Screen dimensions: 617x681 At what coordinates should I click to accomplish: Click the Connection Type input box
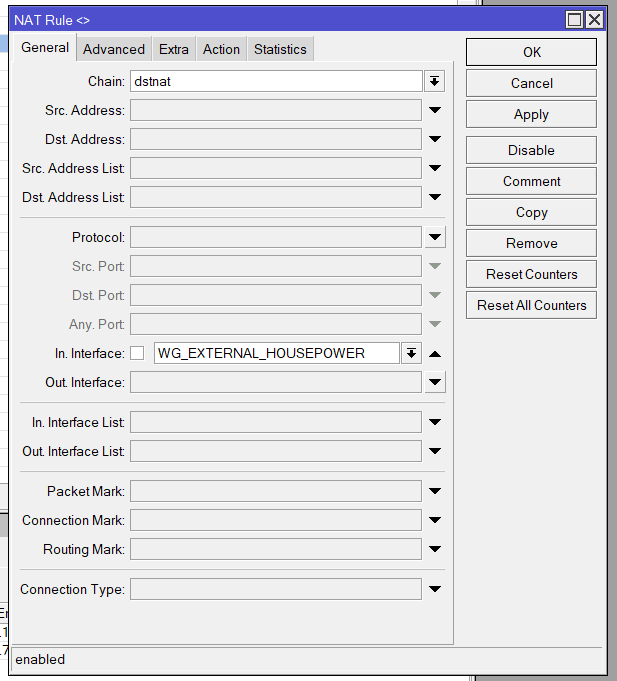point(276,589)
